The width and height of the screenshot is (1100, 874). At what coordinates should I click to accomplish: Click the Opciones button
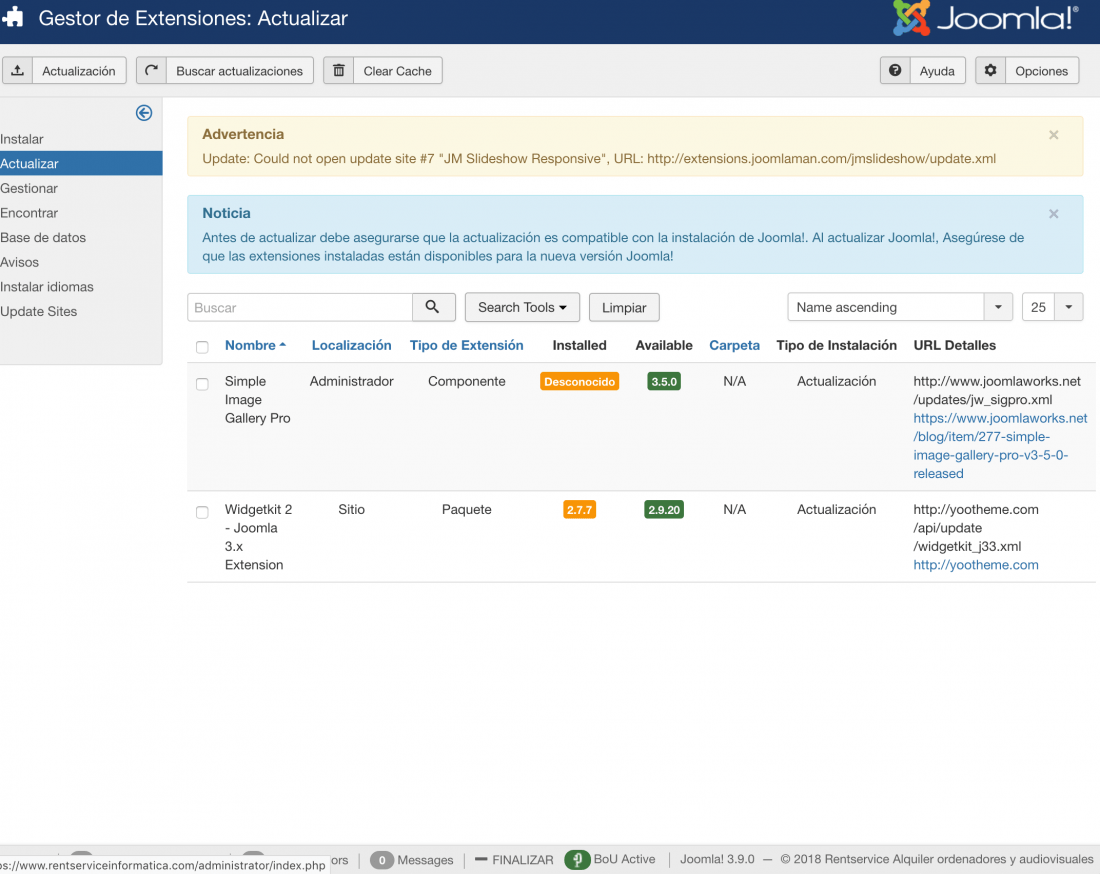[1027, 71]
